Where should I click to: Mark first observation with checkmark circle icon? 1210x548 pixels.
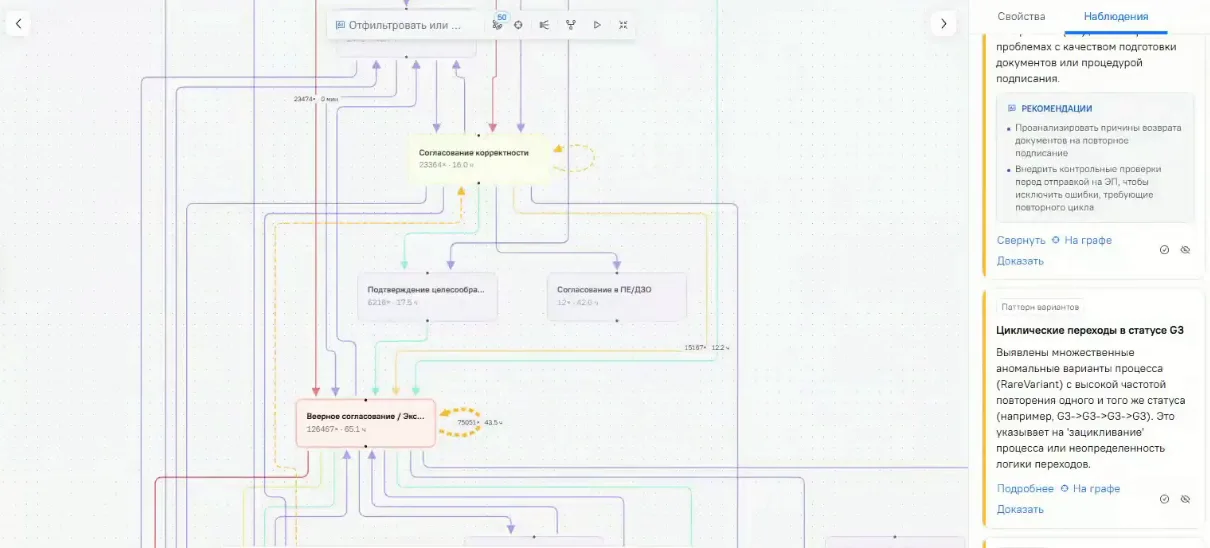[1164, 249]
